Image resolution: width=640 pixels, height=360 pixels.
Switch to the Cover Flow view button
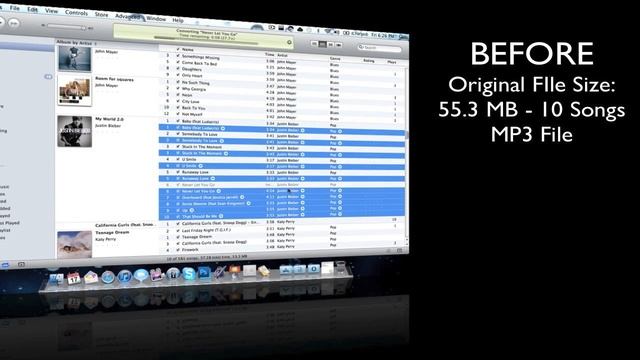338,45
